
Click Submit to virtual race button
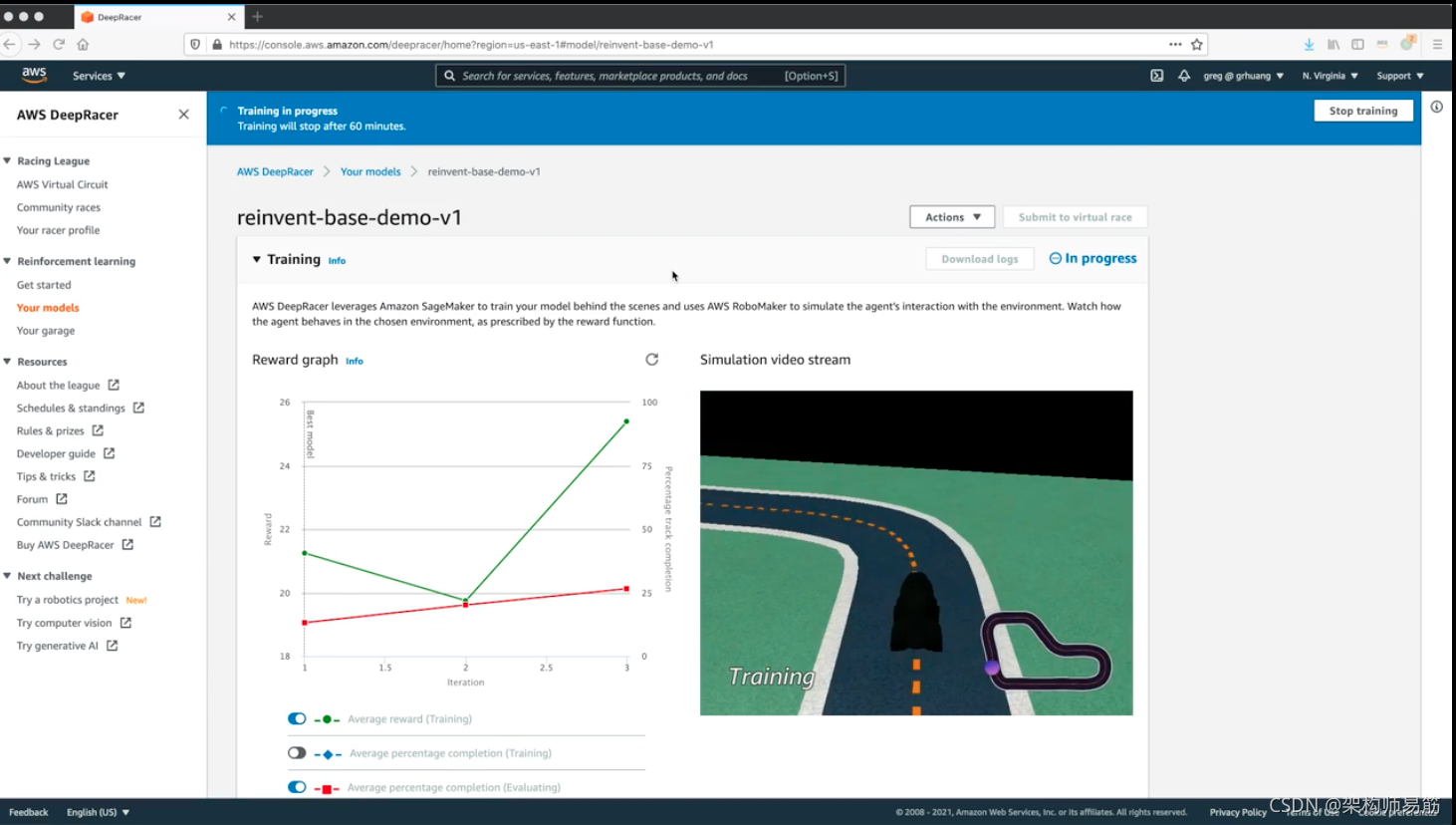[x=1075, y=217]
